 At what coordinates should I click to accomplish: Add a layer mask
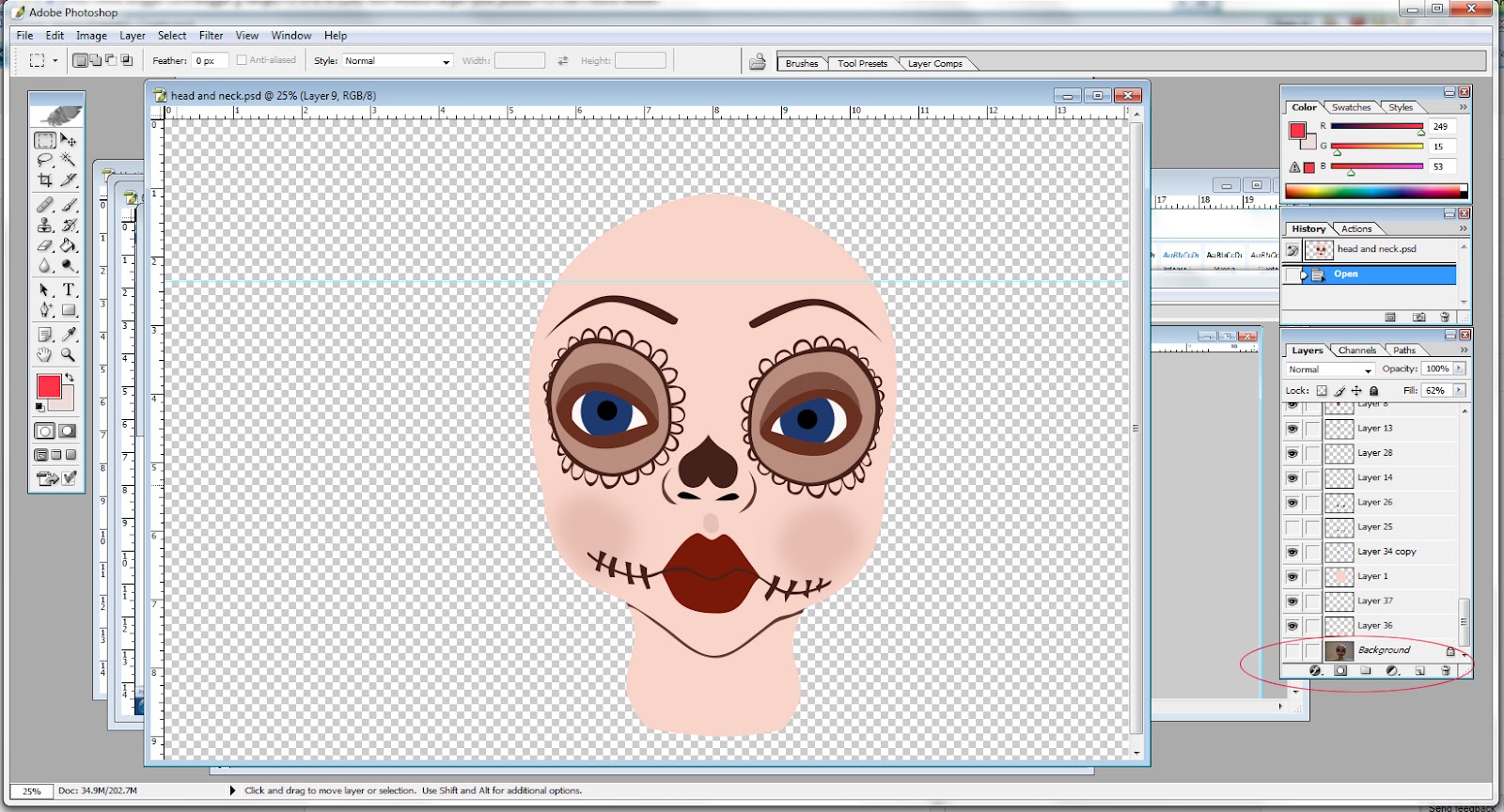[1340, 671]
